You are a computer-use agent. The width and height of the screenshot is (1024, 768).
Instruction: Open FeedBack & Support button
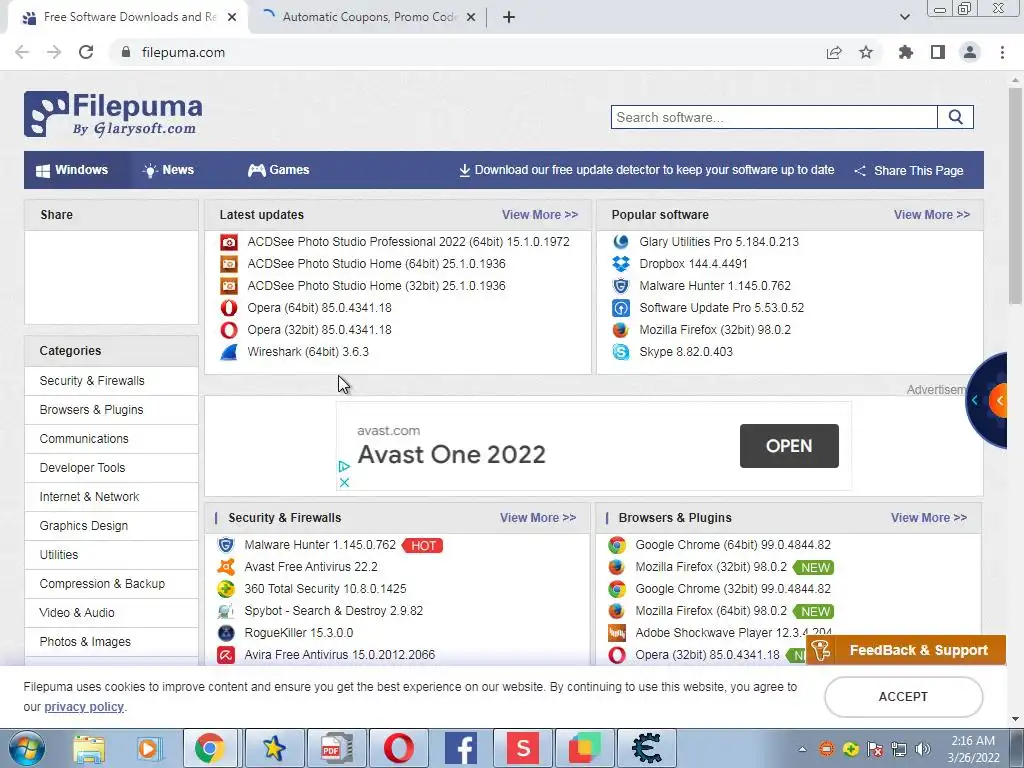coord(906,650)
